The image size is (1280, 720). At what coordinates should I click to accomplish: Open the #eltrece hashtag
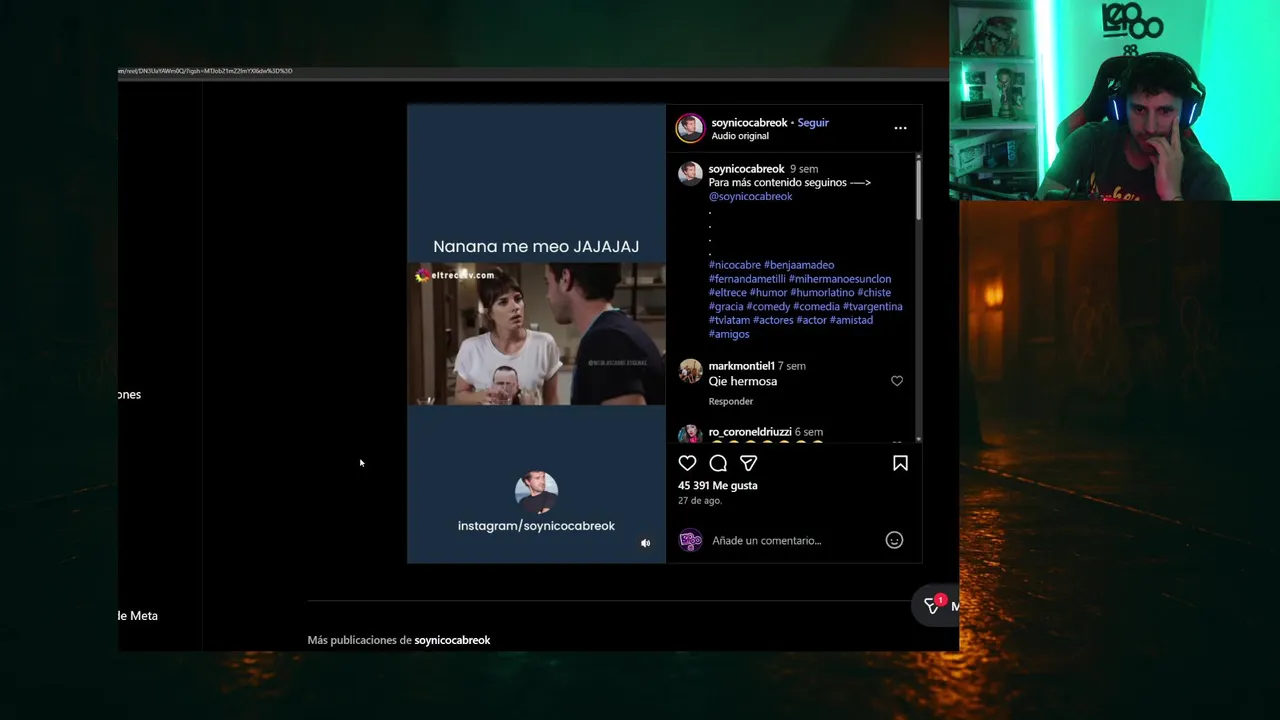coord(728,292)
